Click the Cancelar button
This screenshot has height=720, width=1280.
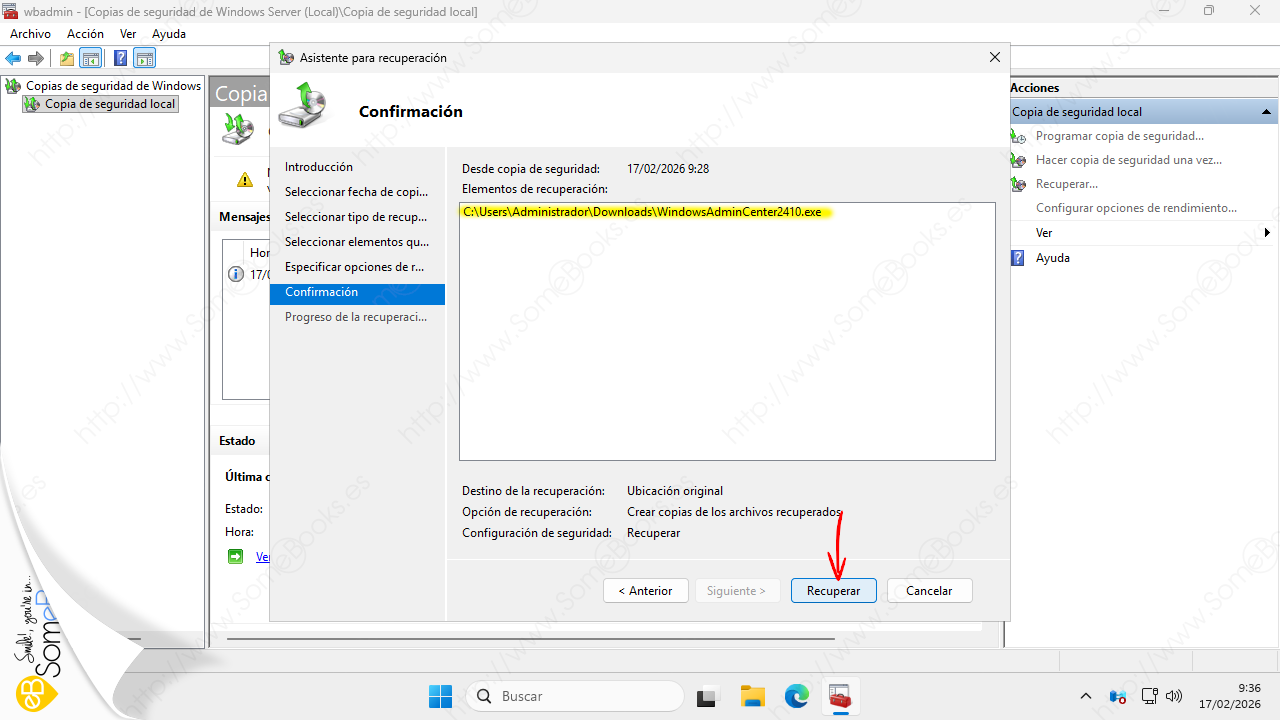click(929, 591)
